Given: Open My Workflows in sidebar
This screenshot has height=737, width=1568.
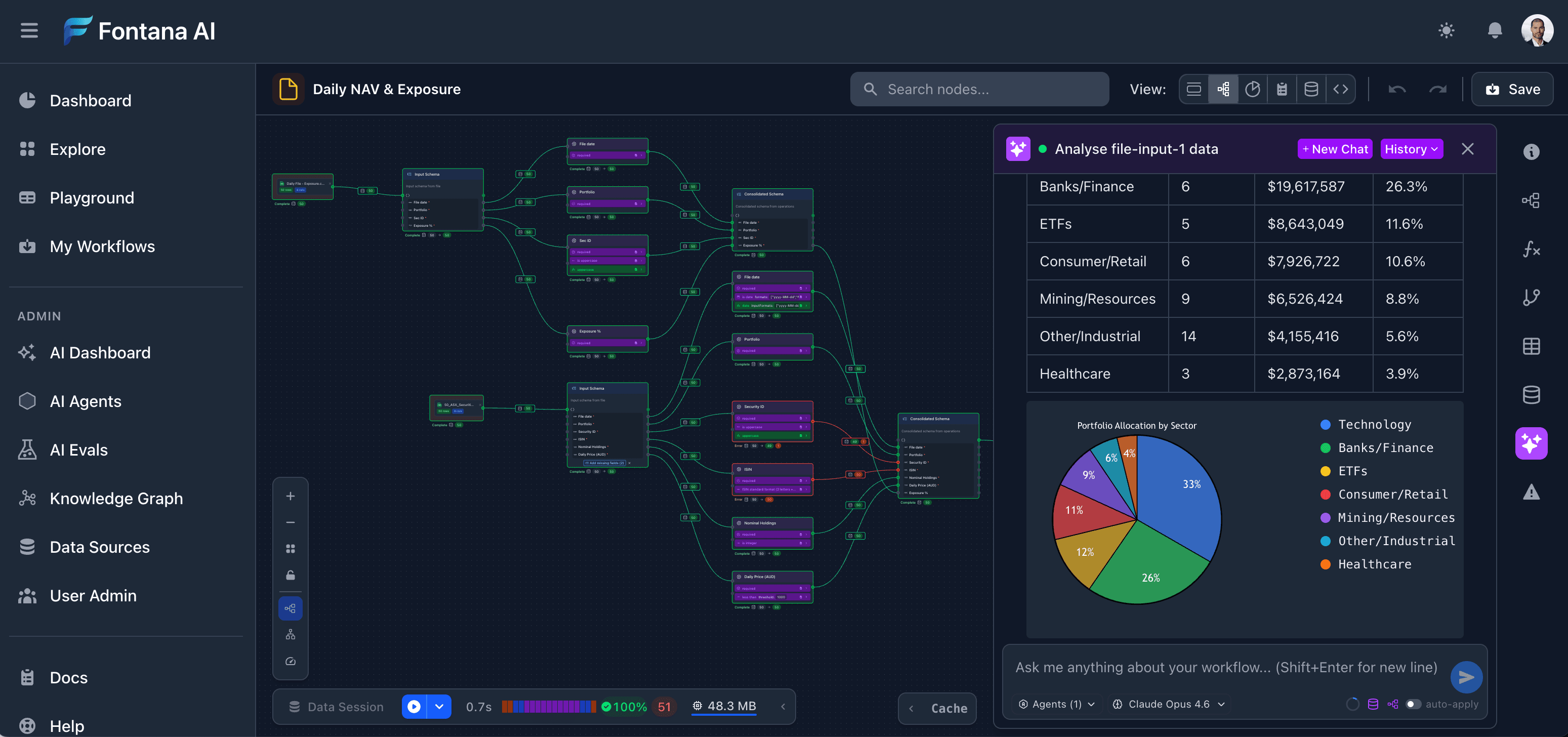Looking at the screenshot, I should [102, 247].
